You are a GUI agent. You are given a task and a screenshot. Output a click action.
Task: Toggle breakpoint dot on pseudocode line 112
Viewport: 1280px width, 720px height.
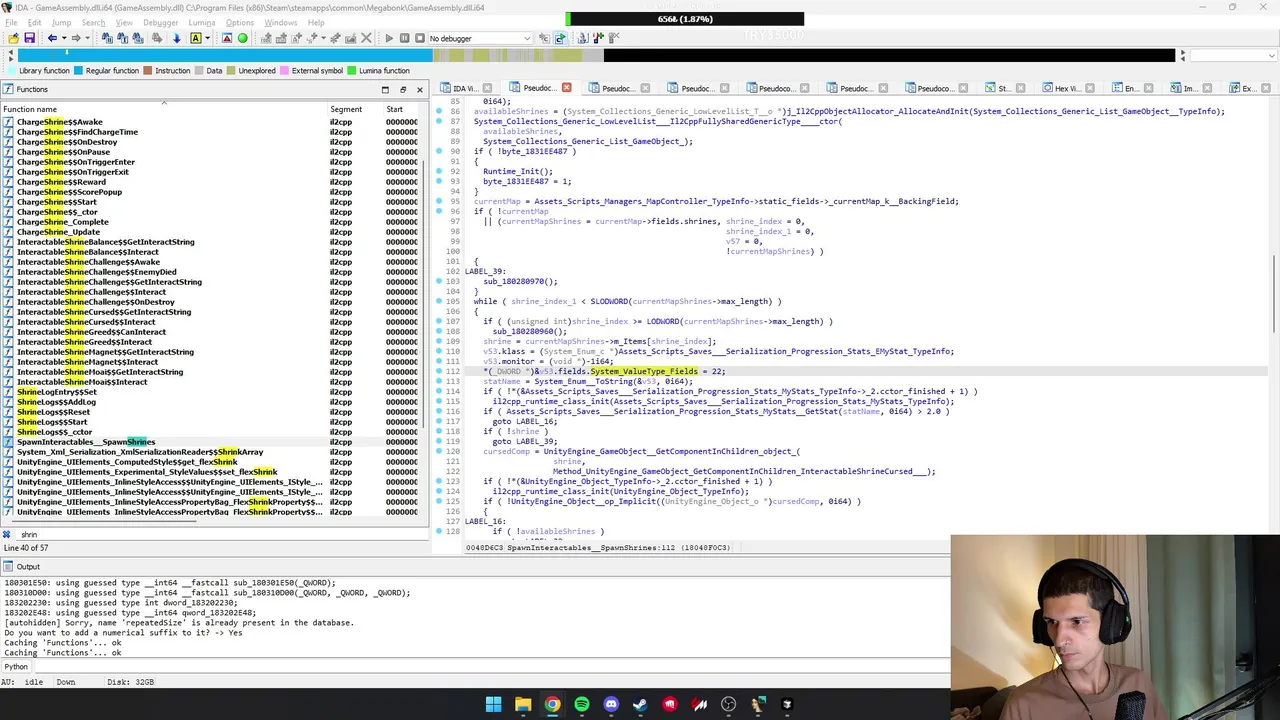[x=439, y=371]
